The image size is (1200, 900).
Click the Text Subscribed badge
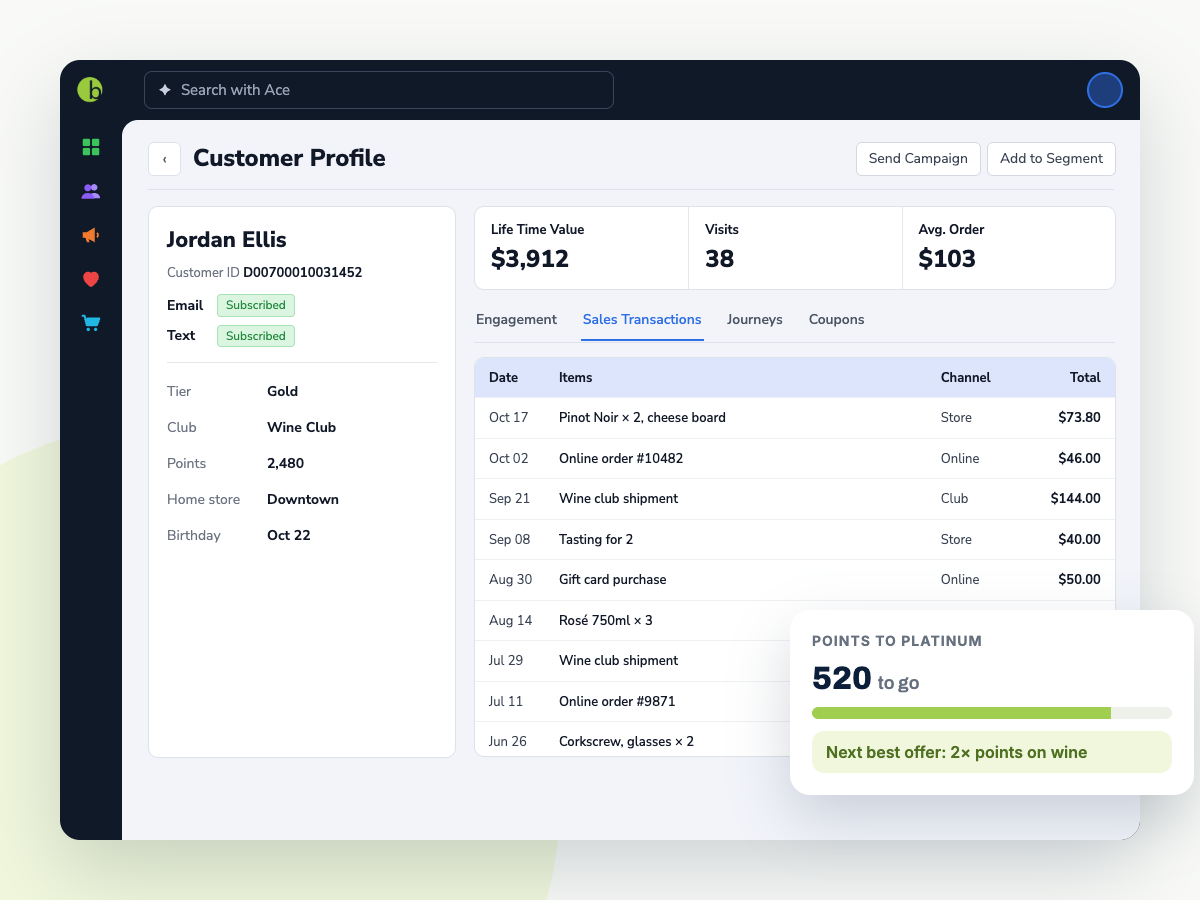(256, 336)
